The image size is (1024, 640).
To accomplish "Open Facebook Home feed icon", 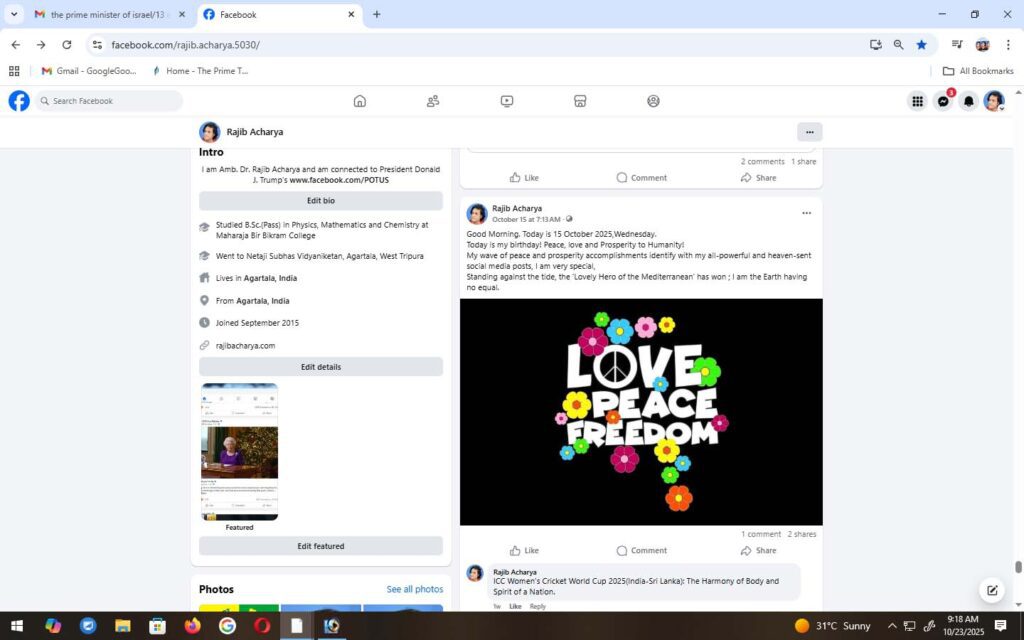I will point(360,101).
